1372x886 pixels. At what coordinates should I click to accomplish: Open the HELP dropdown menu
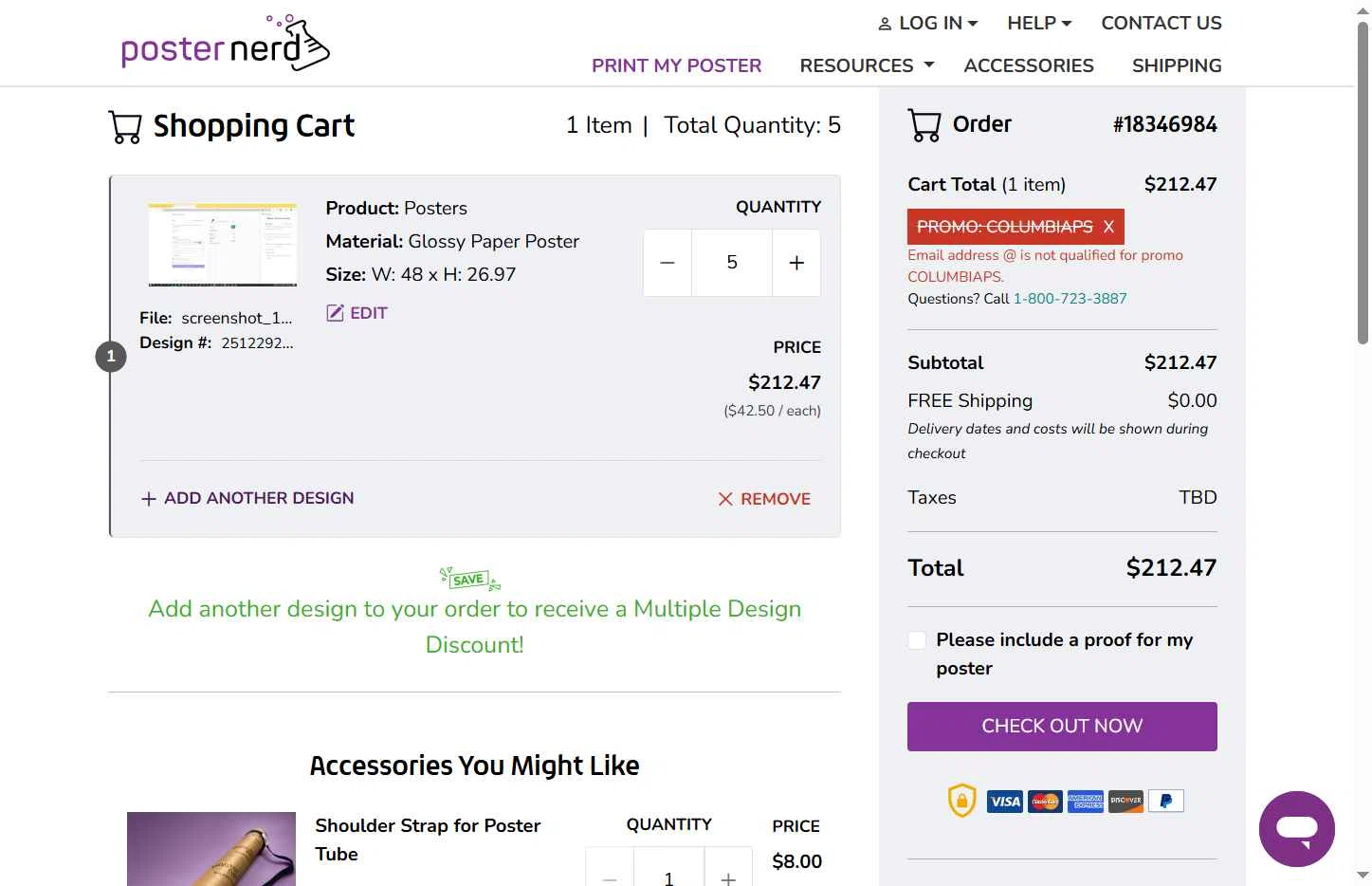coord(1039,23)
